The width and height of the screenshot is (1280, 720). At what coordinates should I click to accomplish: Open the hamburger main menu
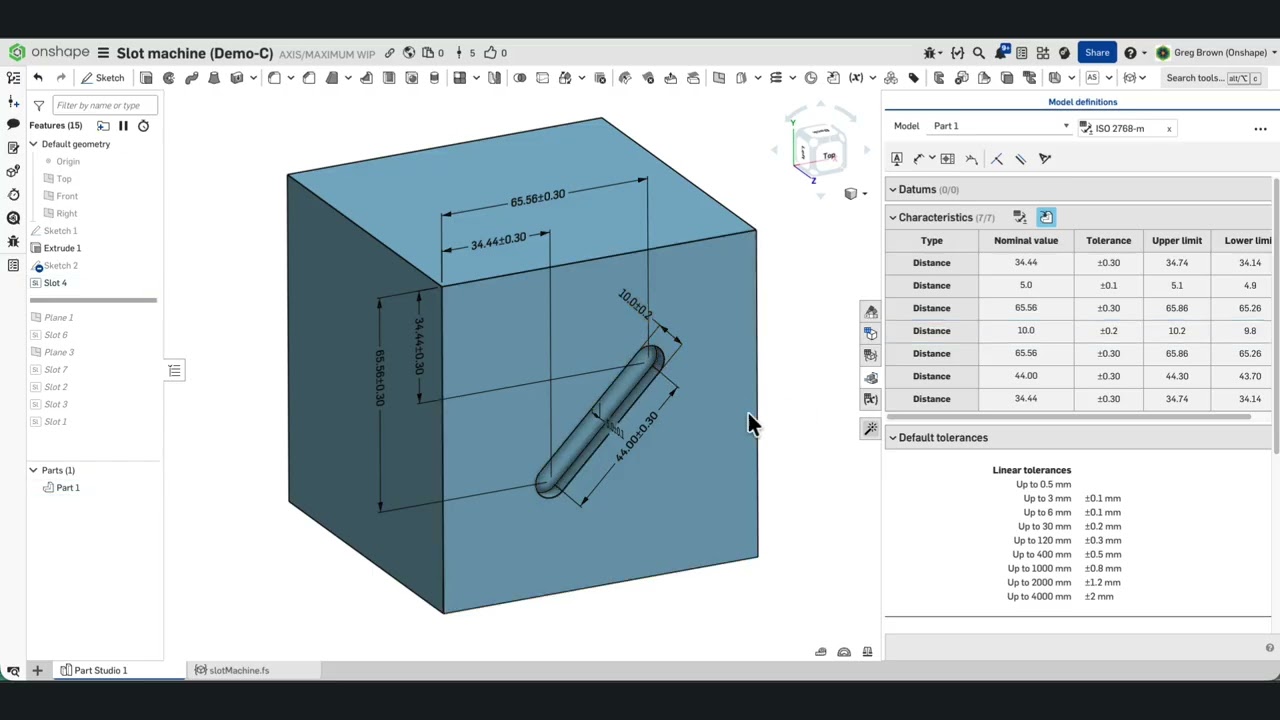tap(103, 53)
